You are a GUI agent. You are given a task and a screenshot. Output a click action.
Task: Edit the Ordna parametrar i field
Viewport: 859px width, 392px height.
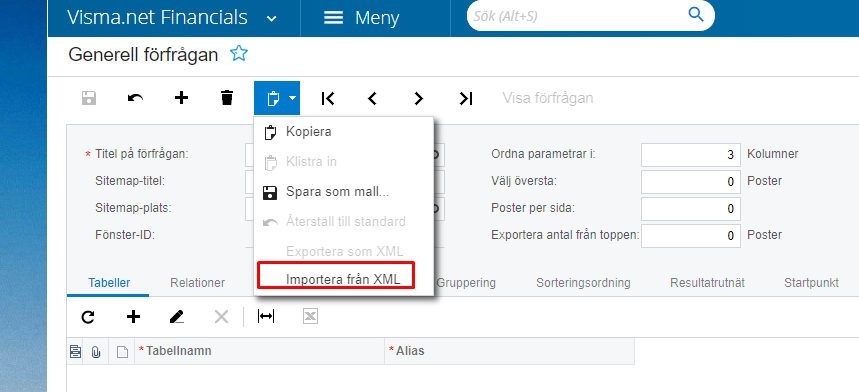[x=691, y=154]
